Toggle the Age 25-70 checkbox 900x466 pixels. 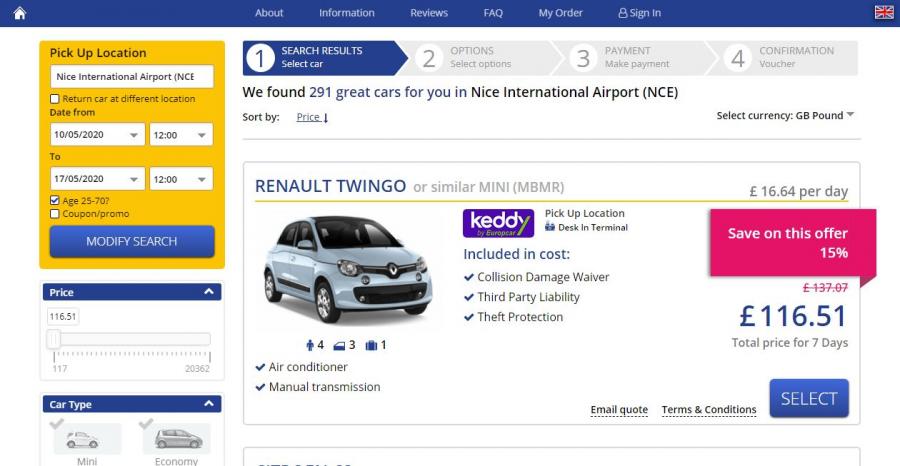(55, 200)
